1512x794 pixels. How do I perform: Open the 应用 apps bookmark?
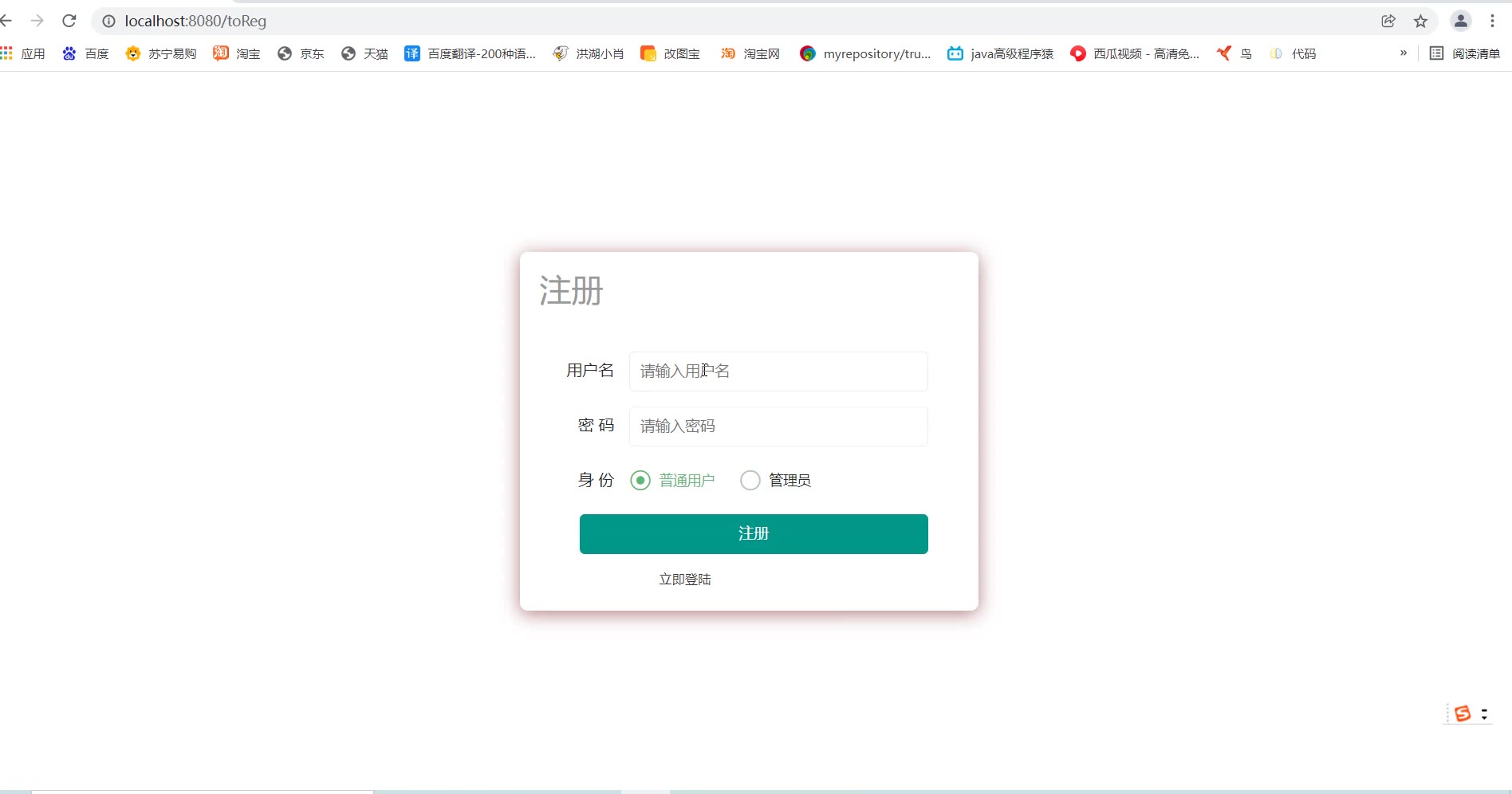(x=23, y=53)
